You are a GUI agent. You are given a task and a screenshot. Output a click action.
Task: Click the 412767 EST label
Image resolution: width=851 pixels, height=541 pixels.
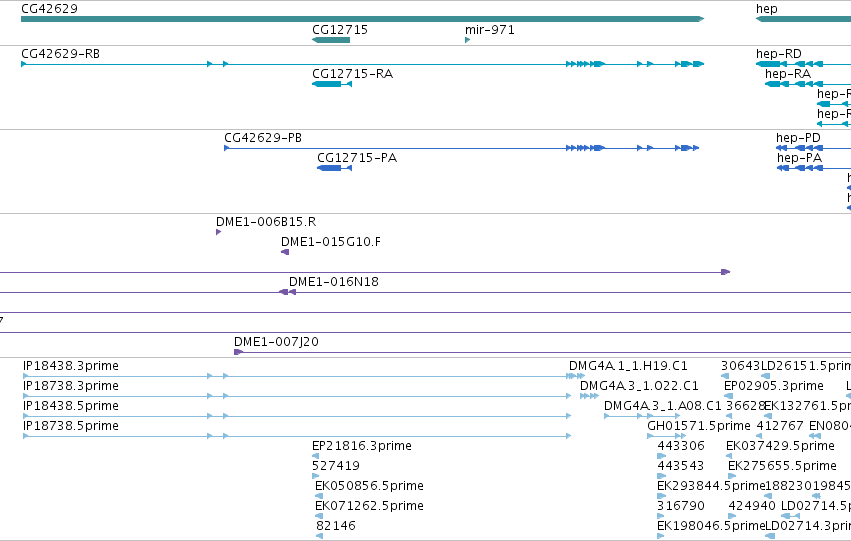(x=780, y=426)
